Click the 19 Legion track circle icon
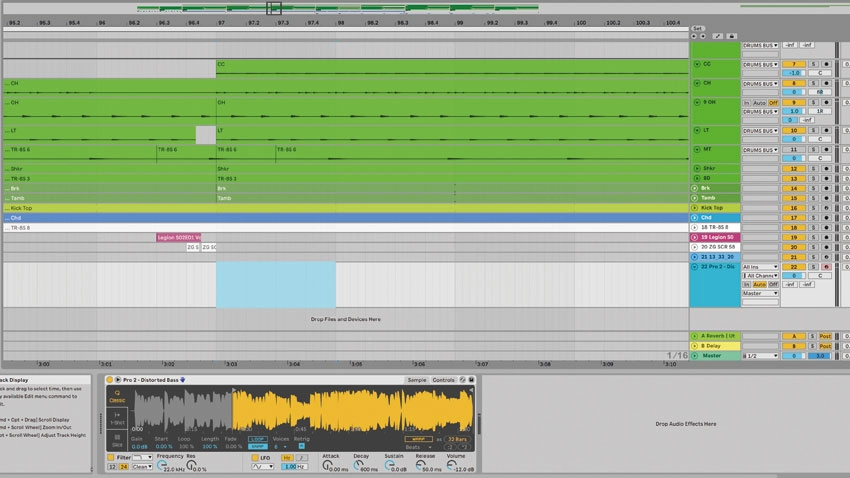The image size is (850, 478). coord(694,237)
